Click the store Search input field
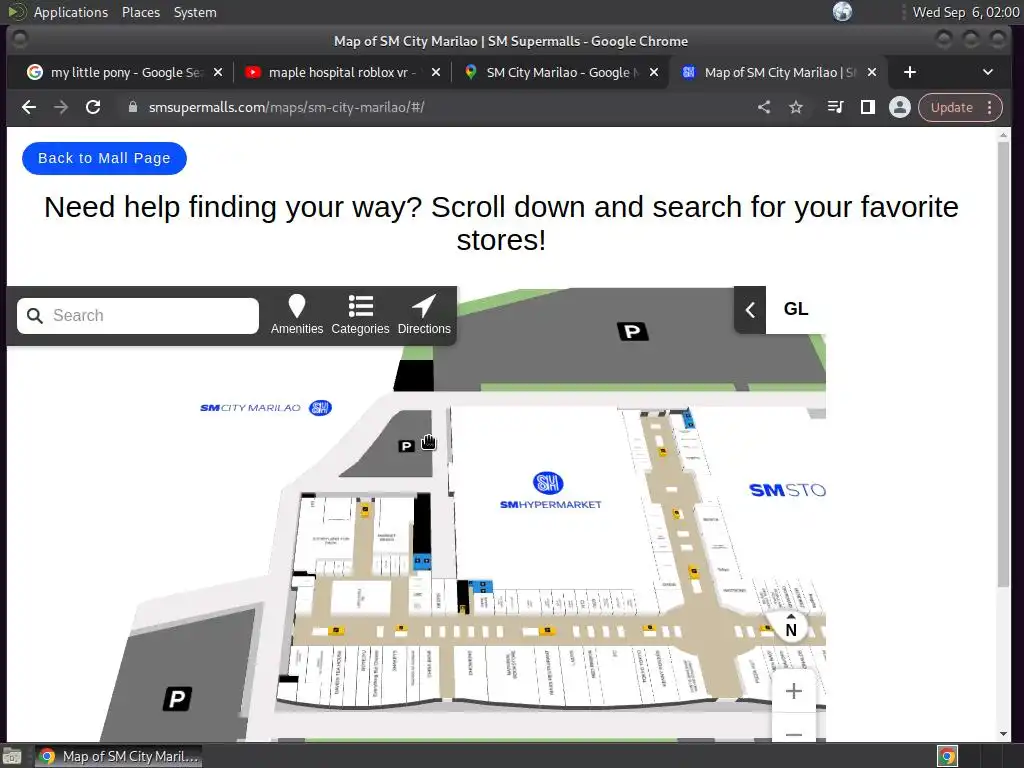The width and height of the screenshot is (1024, 768). (x=138, y=316)
